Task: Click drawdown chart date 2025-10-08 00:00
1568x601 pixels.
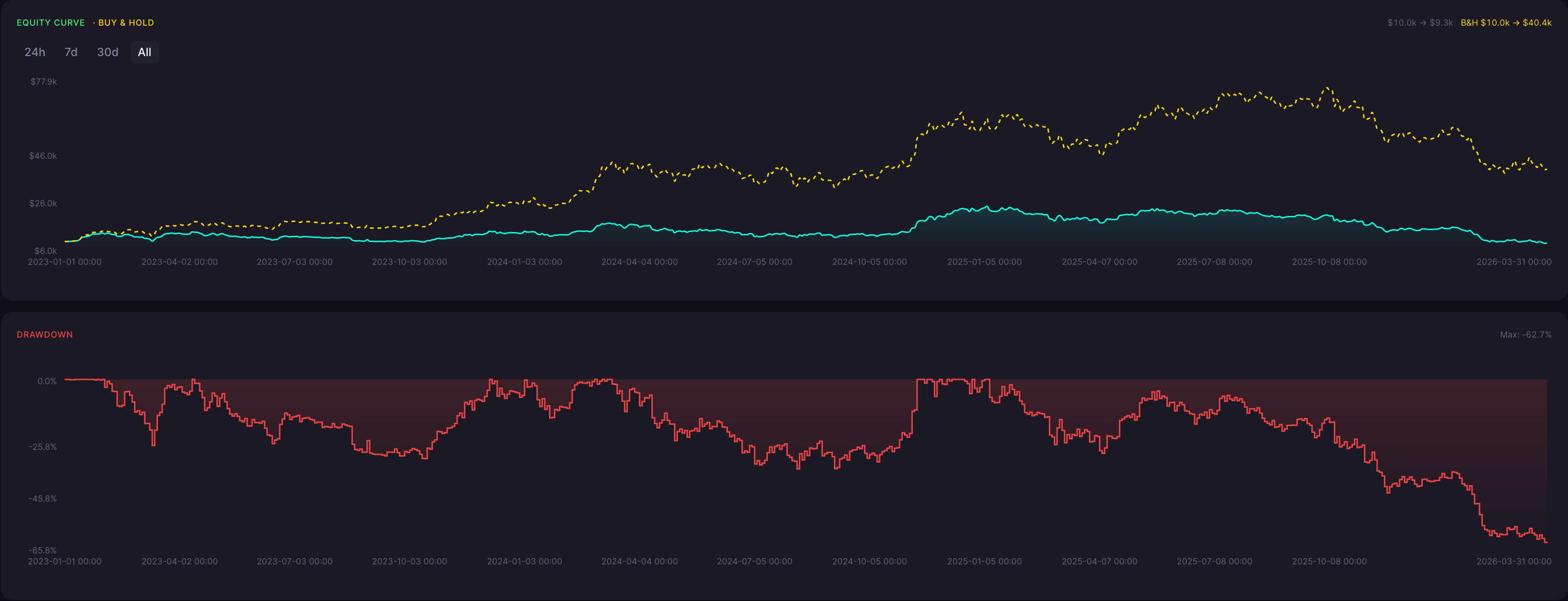Action: (x=1329, y=562)
